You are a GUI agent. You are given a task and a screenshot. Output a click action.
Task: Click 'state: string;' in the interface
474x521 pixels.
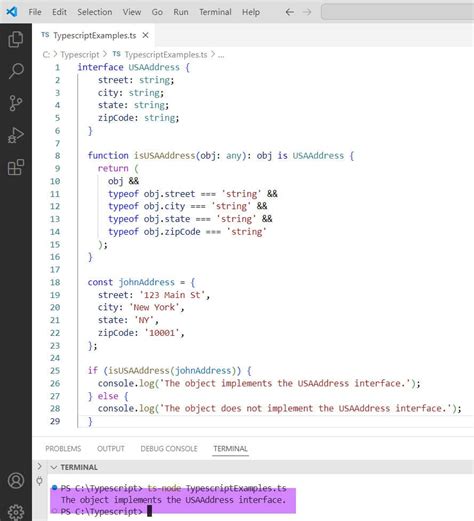[133, 105]
